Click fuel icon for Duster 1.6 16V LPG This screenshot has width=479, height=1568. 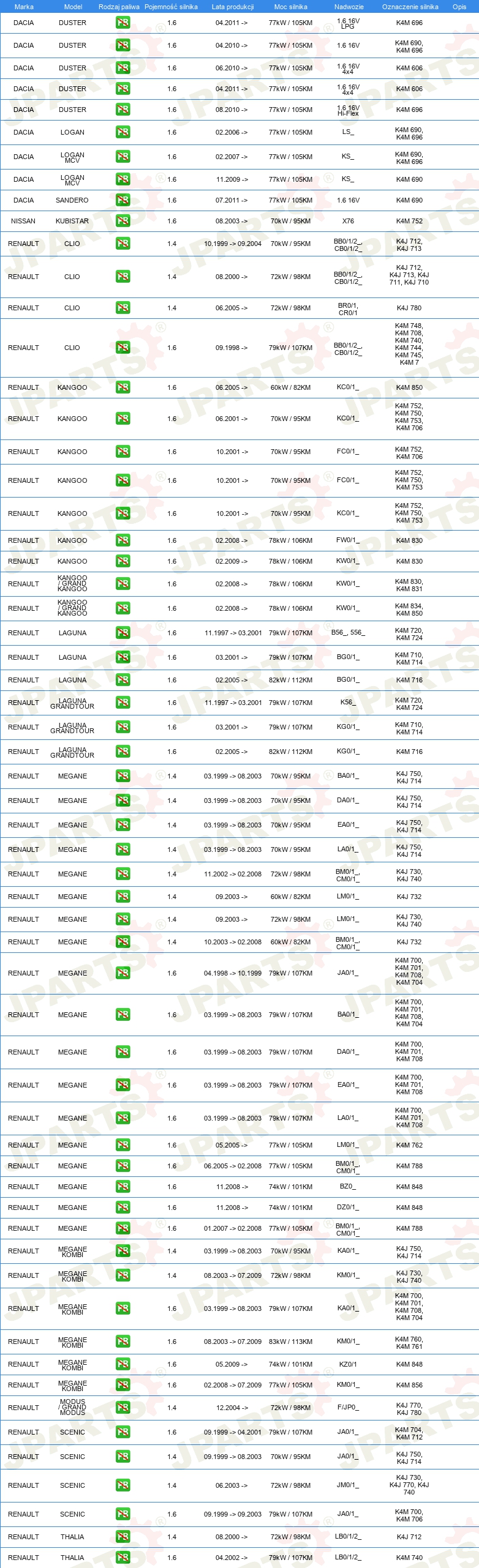coord(123,23)
